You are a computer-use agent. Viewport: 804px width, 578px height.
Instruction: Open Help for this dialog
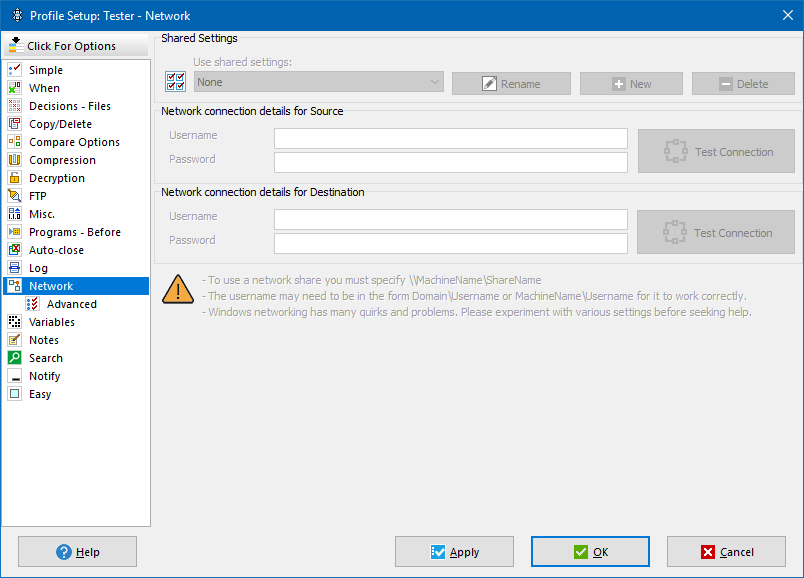(78, 552)
